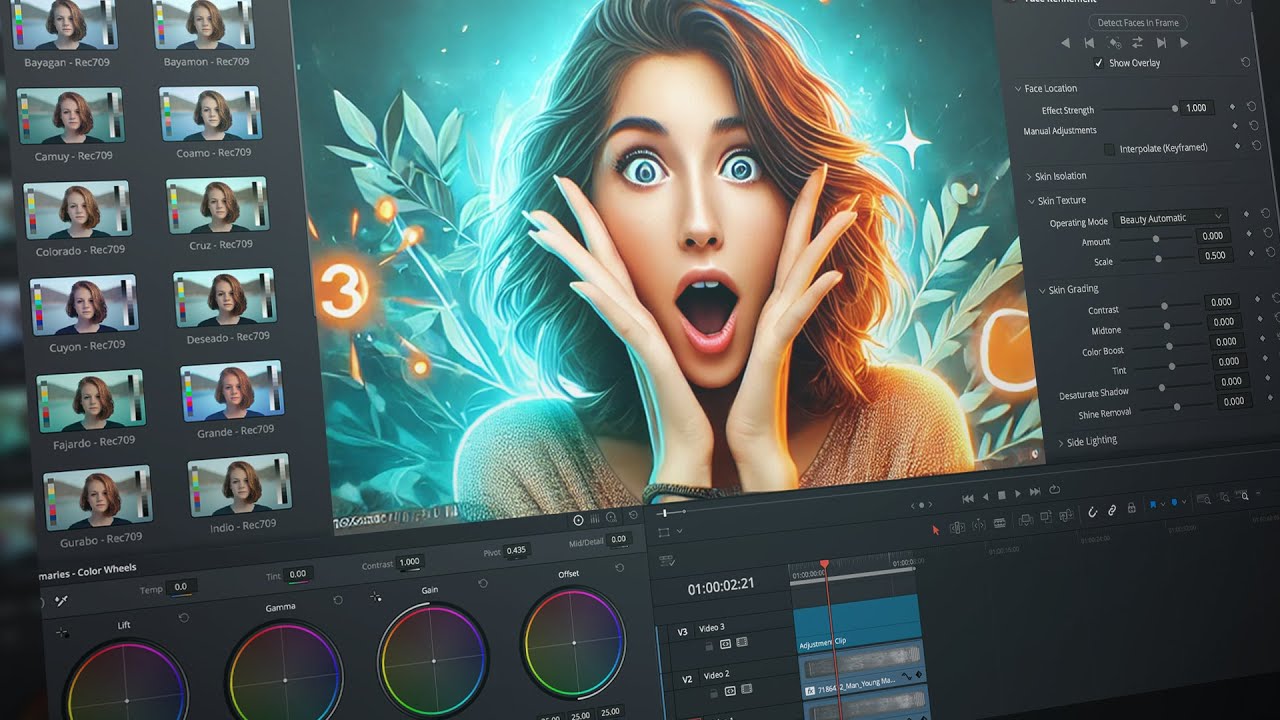
Task: Select the Blade Edit Mode tool
Action: [x=1000, y=523]
